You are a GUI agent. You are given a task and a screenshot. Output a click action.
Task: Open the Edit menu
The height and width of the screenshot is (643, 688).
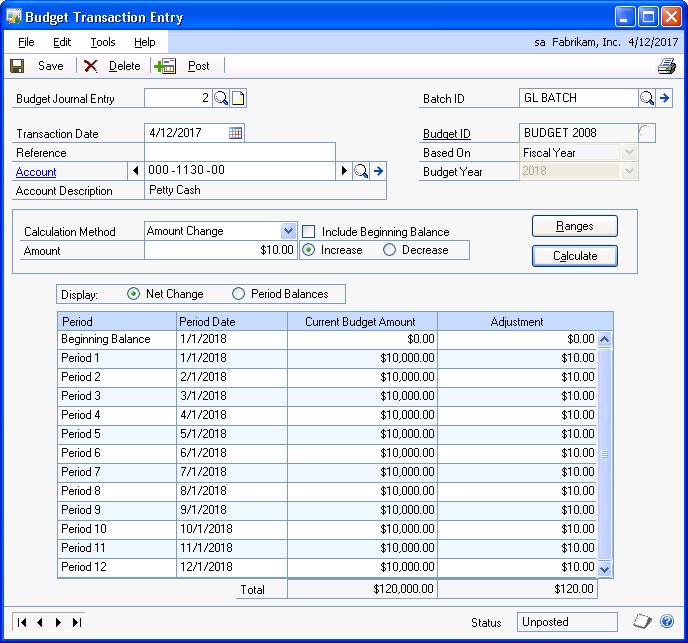coord(62,42)
